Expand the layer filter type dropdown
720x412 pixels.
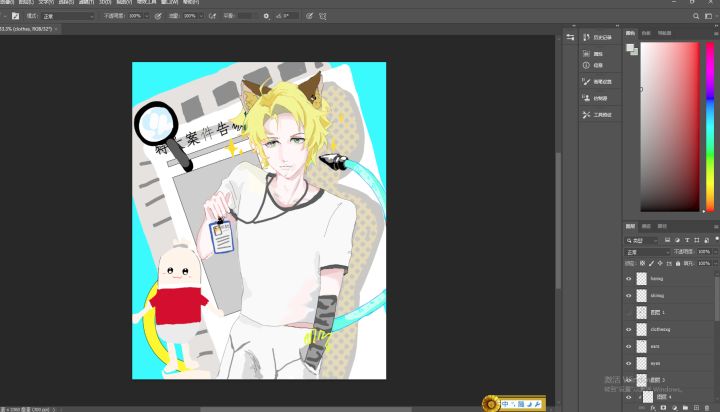tap(642, 240)
